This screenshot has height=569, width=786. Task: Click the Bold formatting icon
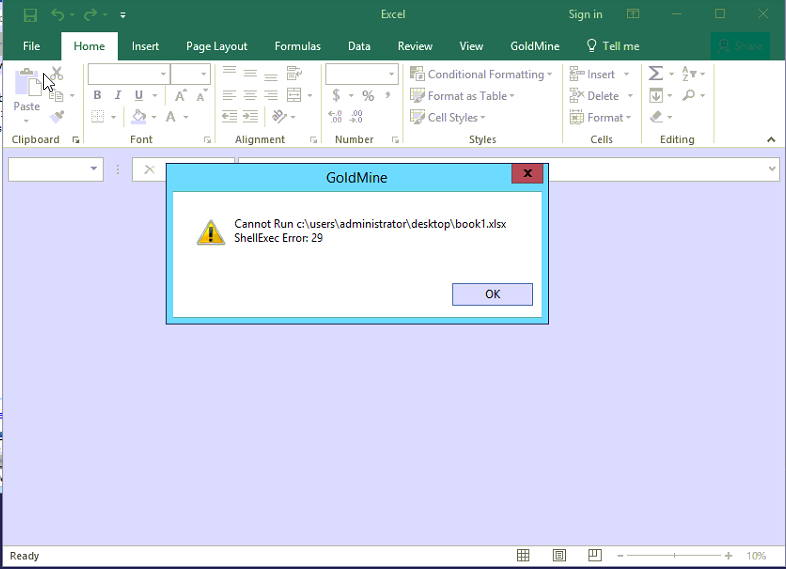[97, 96]
